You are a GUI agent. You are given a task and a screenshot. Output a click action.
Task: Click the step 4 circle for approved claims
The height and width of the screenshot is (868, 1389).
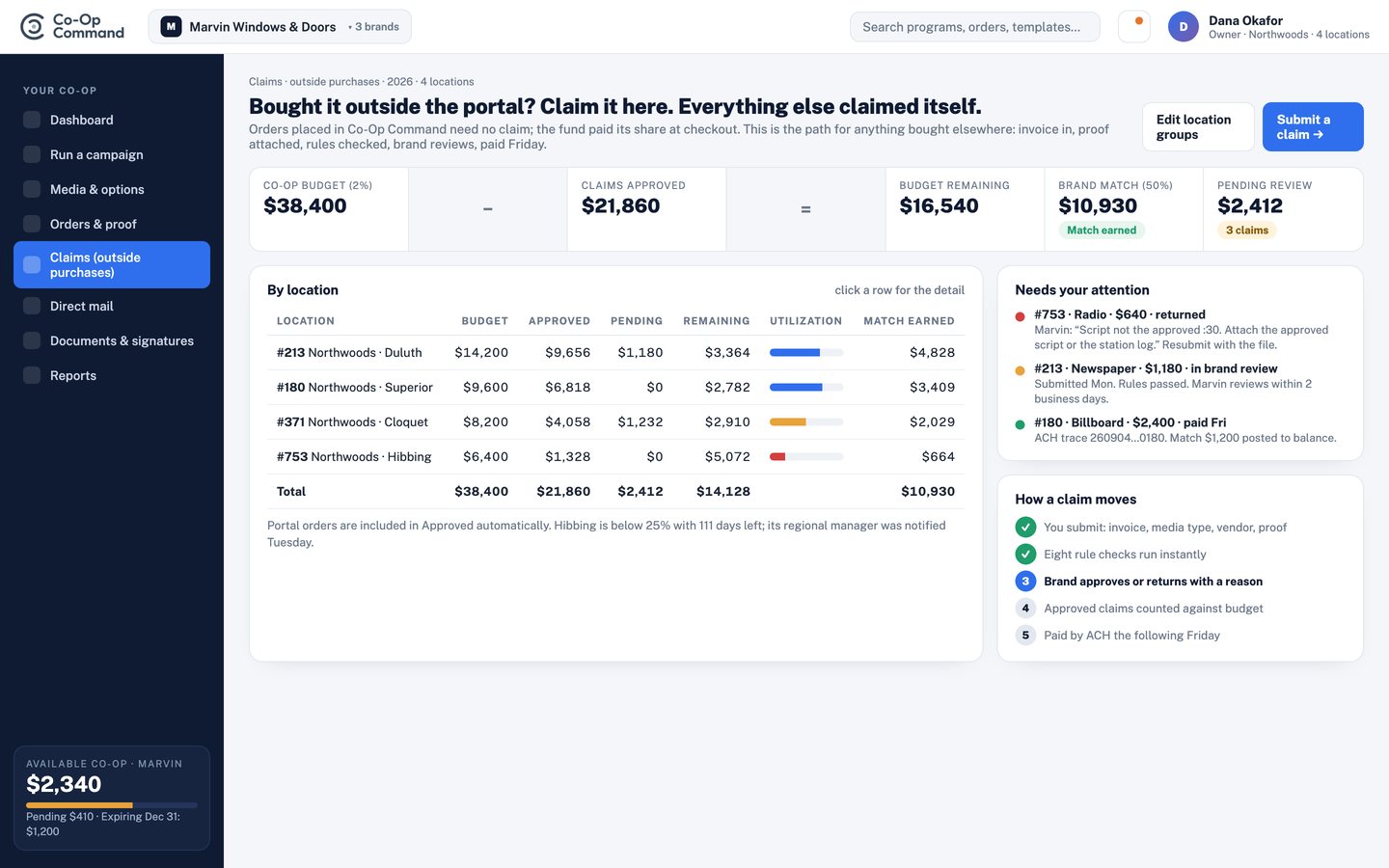coord(1025,609)
